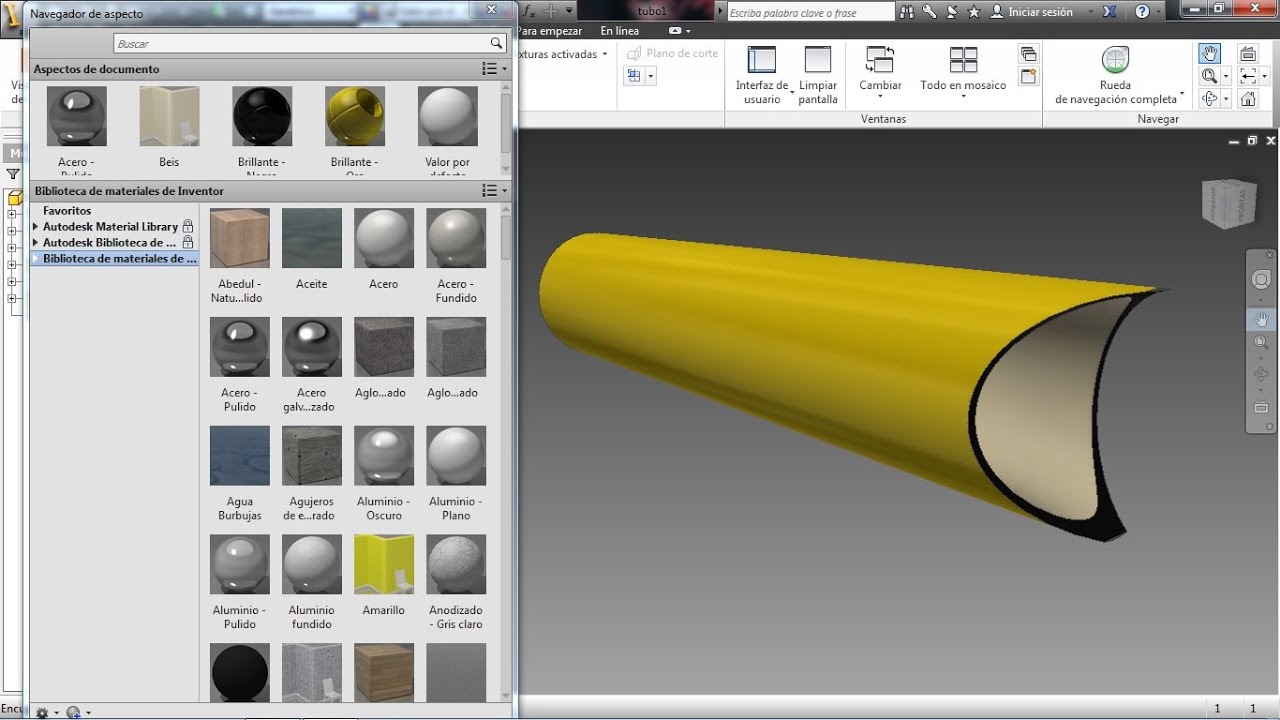Click the satellite dish icon in the title bar
1280x720 pixels.
pyautogui.click(x=952, y=12)
